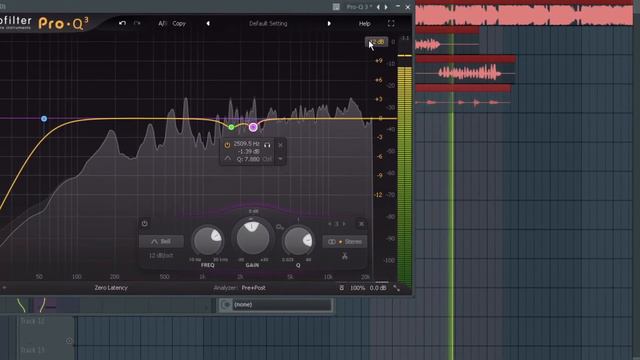Toggle the Gain-Q interaction link
Viewport: 640px width, 360px height.
point(280,227)
